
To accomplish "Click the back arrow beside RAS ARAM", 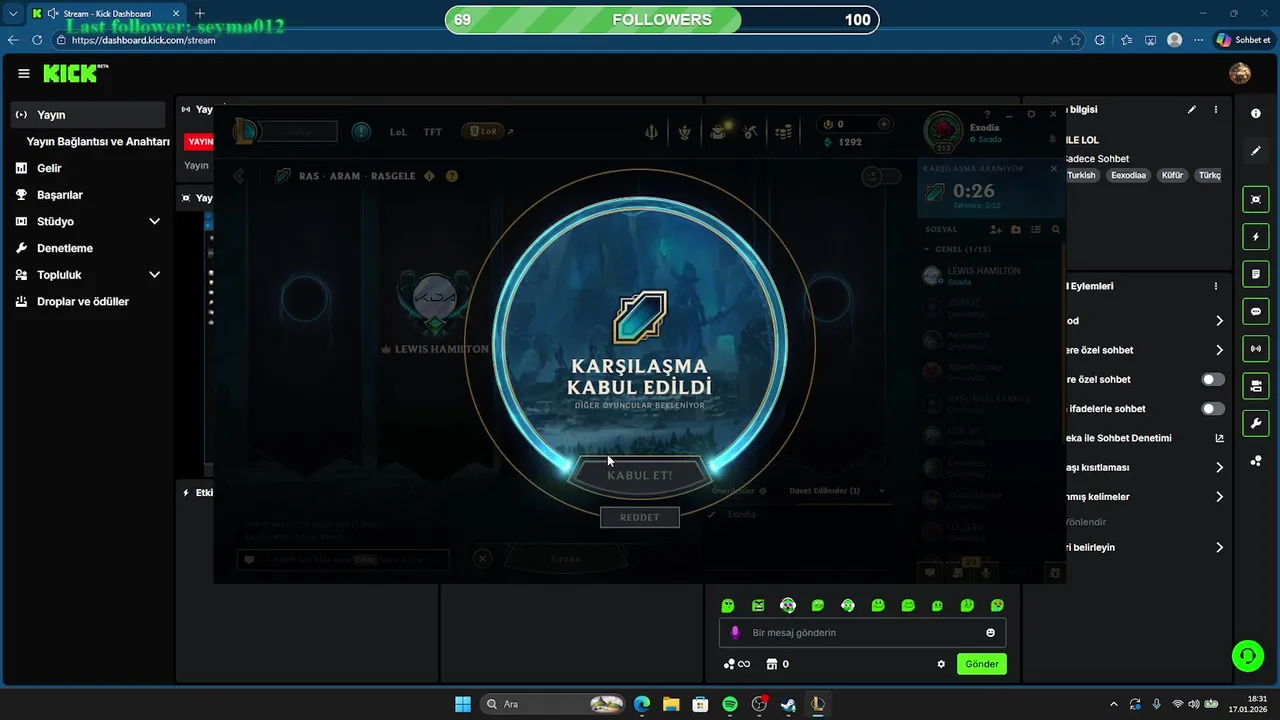I will pyautogui.click(x=238, y=176).
